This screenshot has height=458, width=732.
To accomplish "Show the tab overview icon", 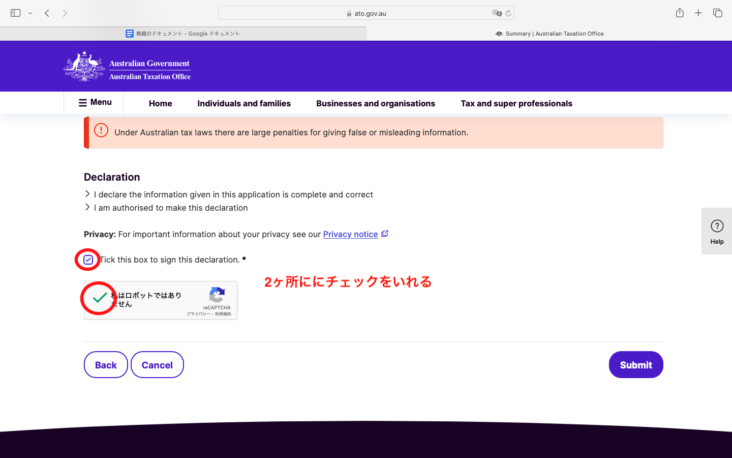I will pyautogui.click(x=717, y=13).
